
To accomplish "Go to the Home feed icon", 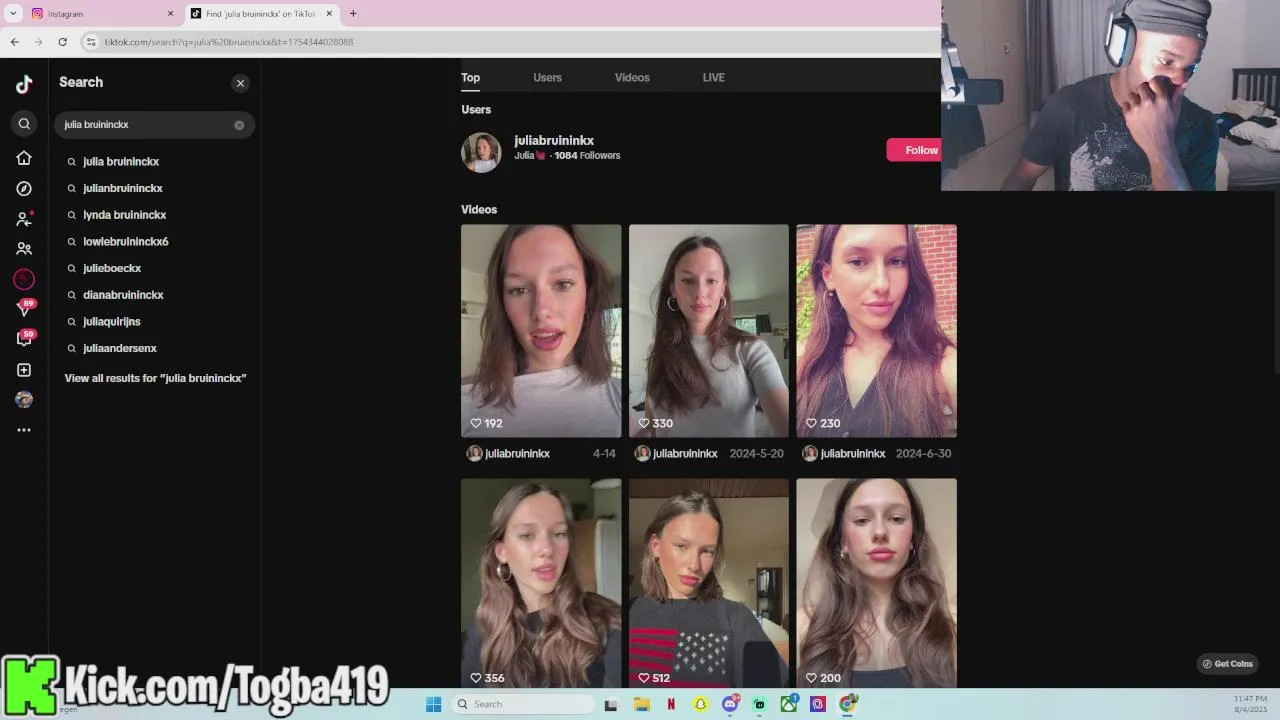I will [24, 158].
